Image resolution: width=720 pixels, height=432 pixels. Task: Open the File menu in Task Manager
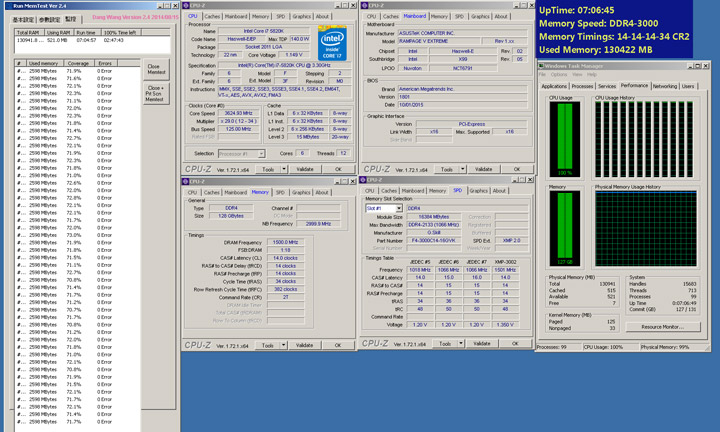(x=542, y=74)
